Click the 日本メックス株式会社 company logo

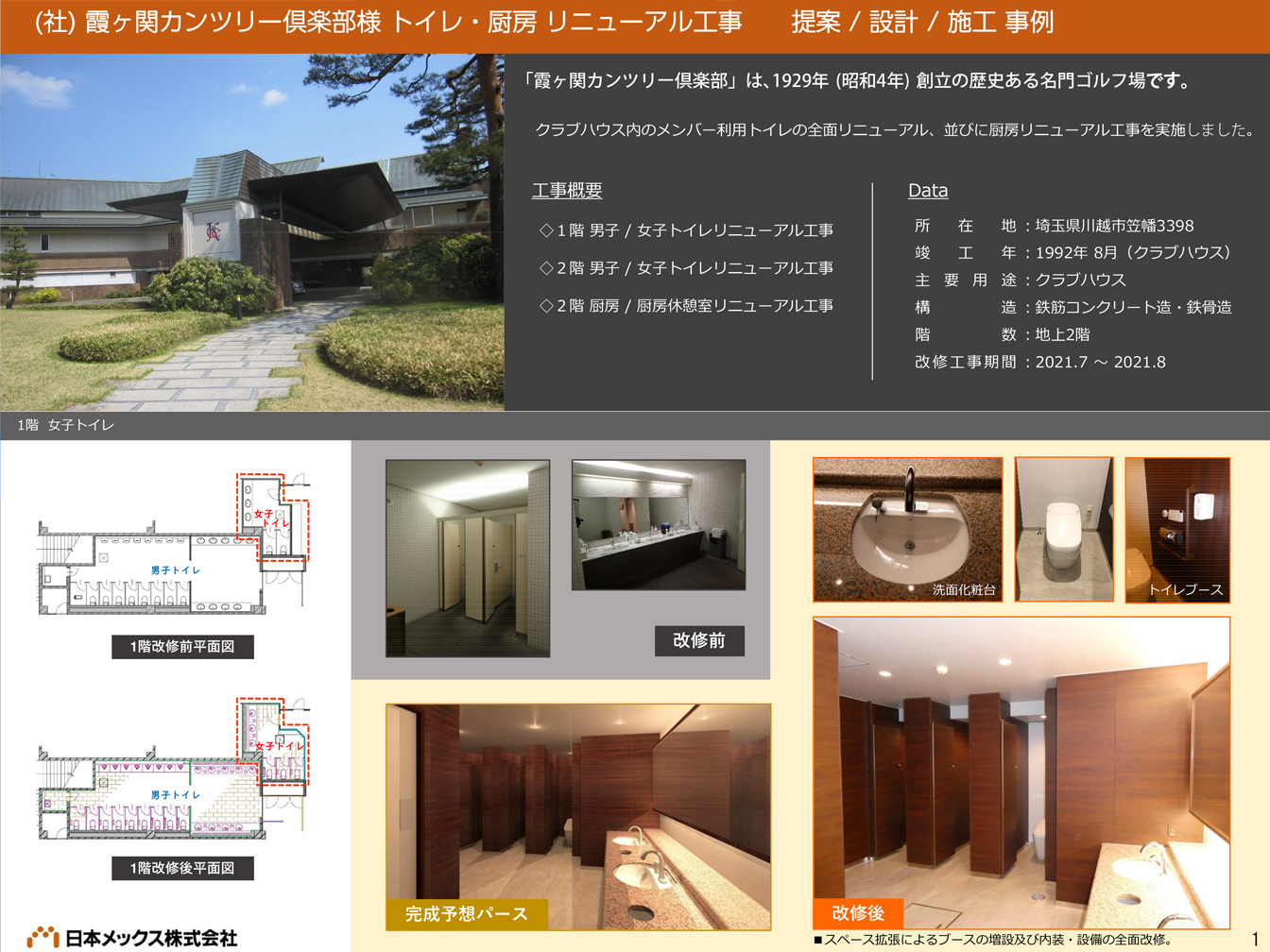(x=132, y=937)
